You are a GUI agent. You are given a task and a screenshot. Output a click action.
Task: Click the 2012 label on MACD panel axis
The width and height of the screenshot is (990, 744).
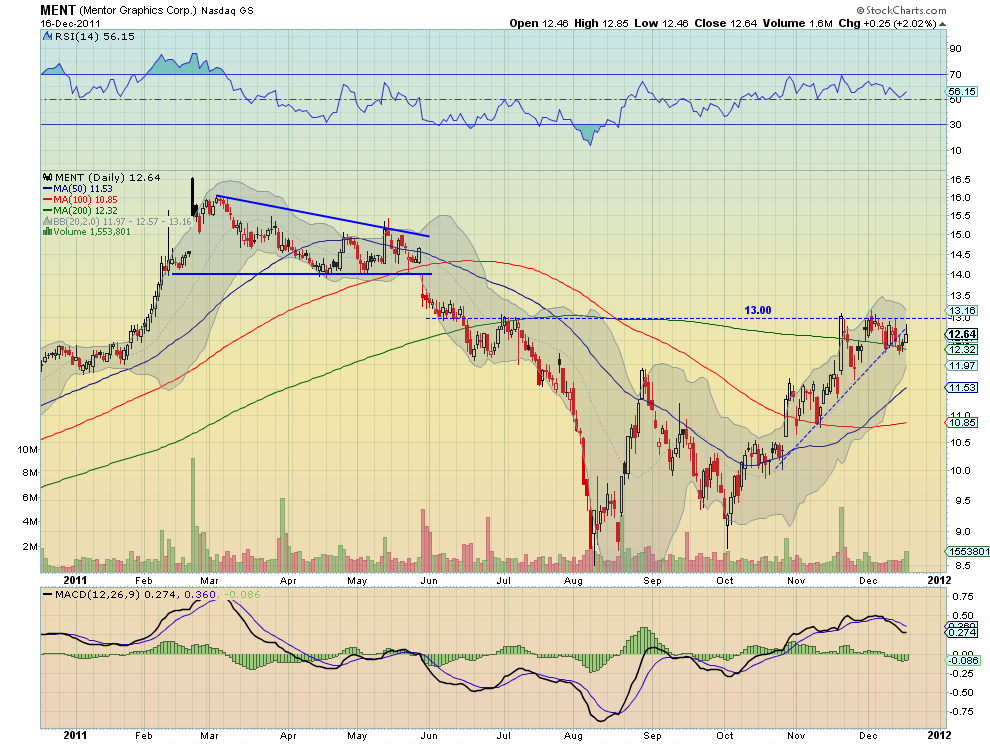point(939,735)
